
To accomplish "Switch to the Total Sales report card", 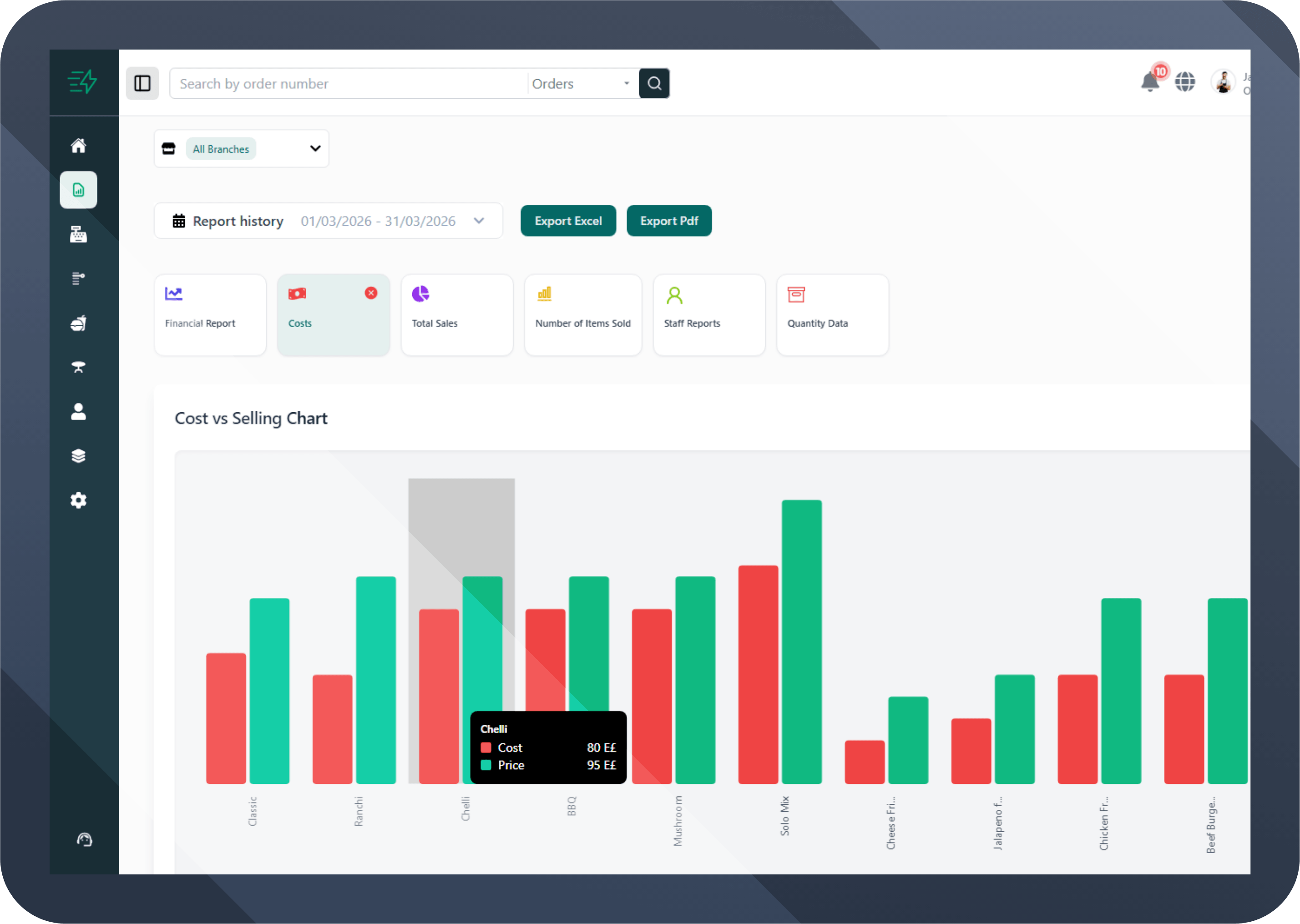I will point(457,315).
